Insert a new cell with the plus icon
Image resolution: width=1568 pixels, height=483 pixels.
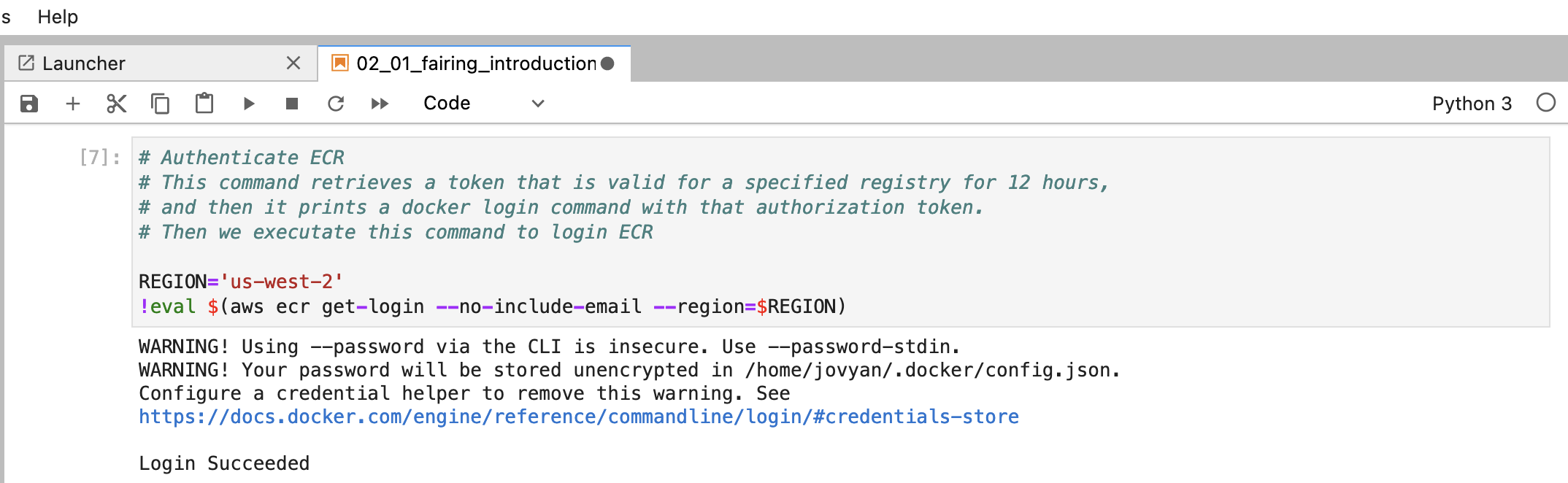(x=73, y=104)
